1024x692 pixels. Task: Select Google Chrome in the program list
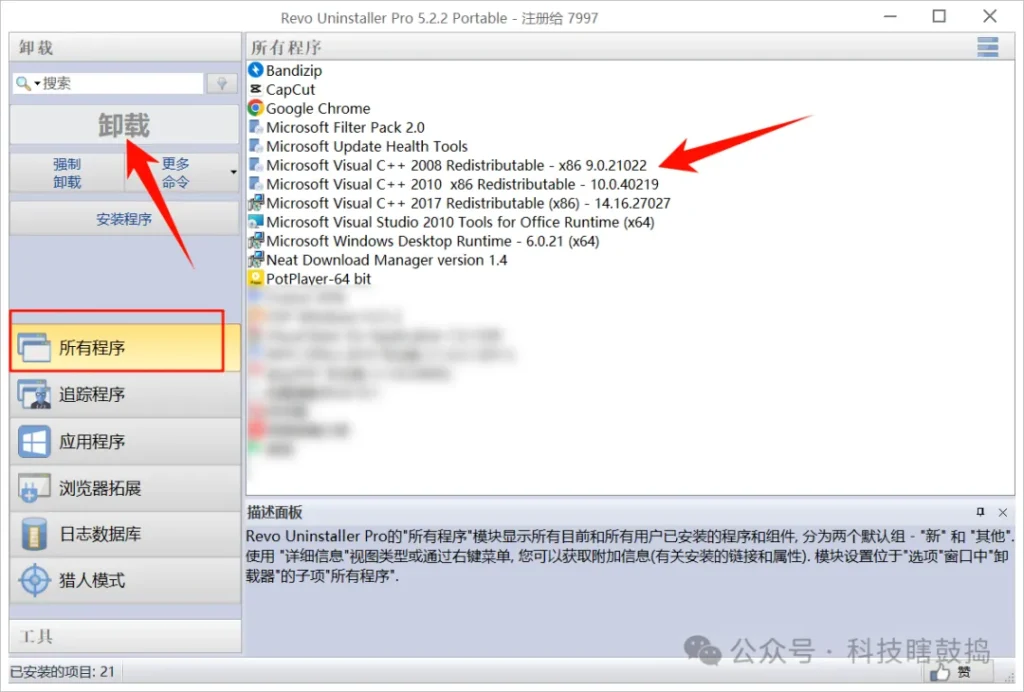click(310, 108)
